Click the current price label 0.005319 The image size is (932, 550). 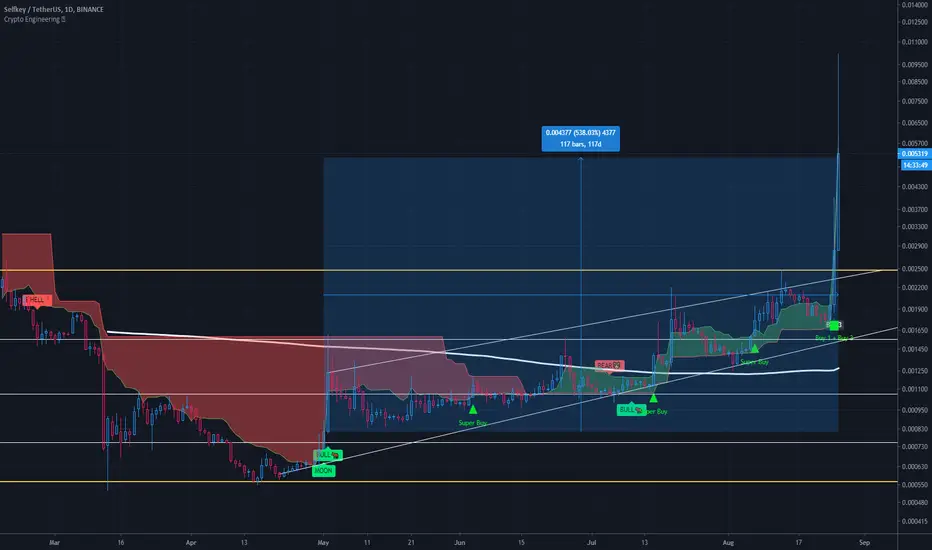pyautogui.click(x=915, y=154)
